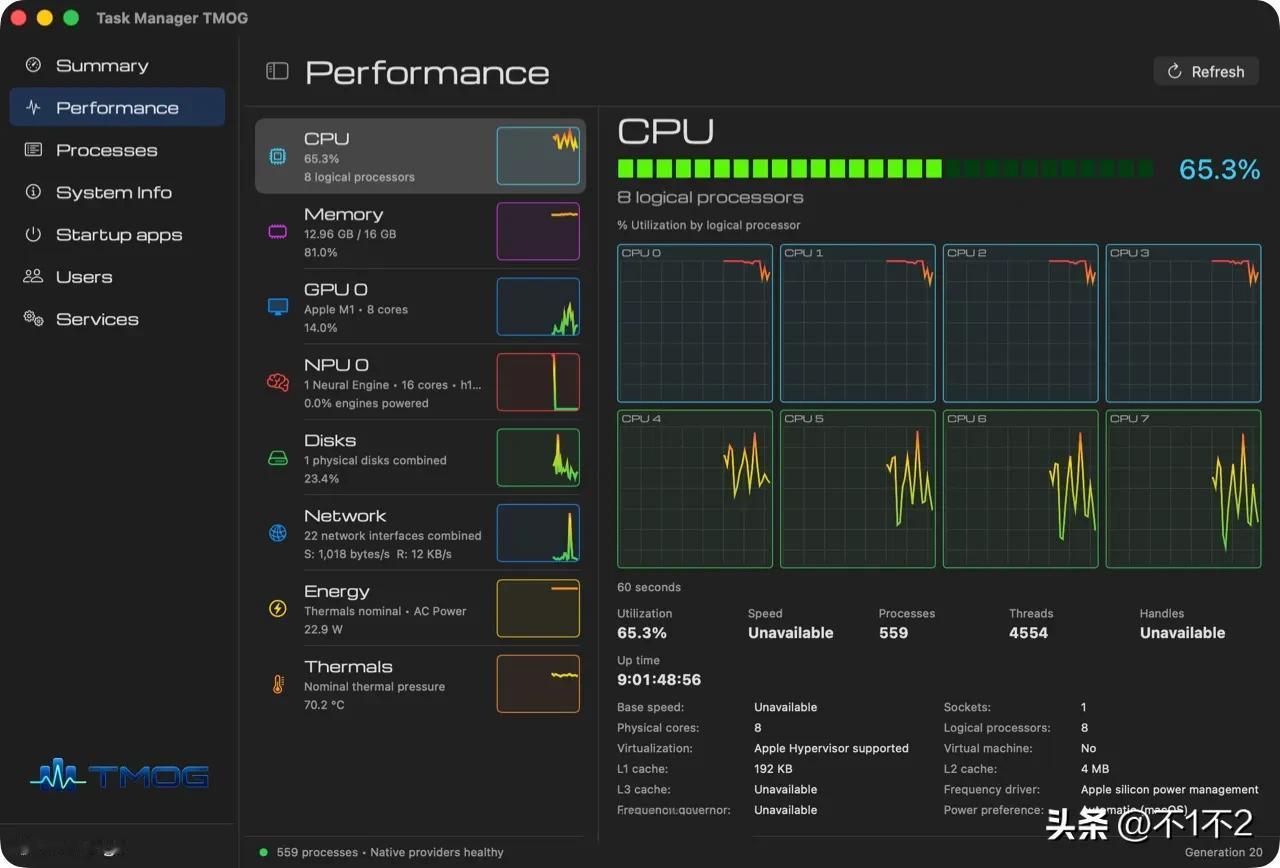
Task: Click the L2 cache value 4 MB
Action: click(1095, 769)
